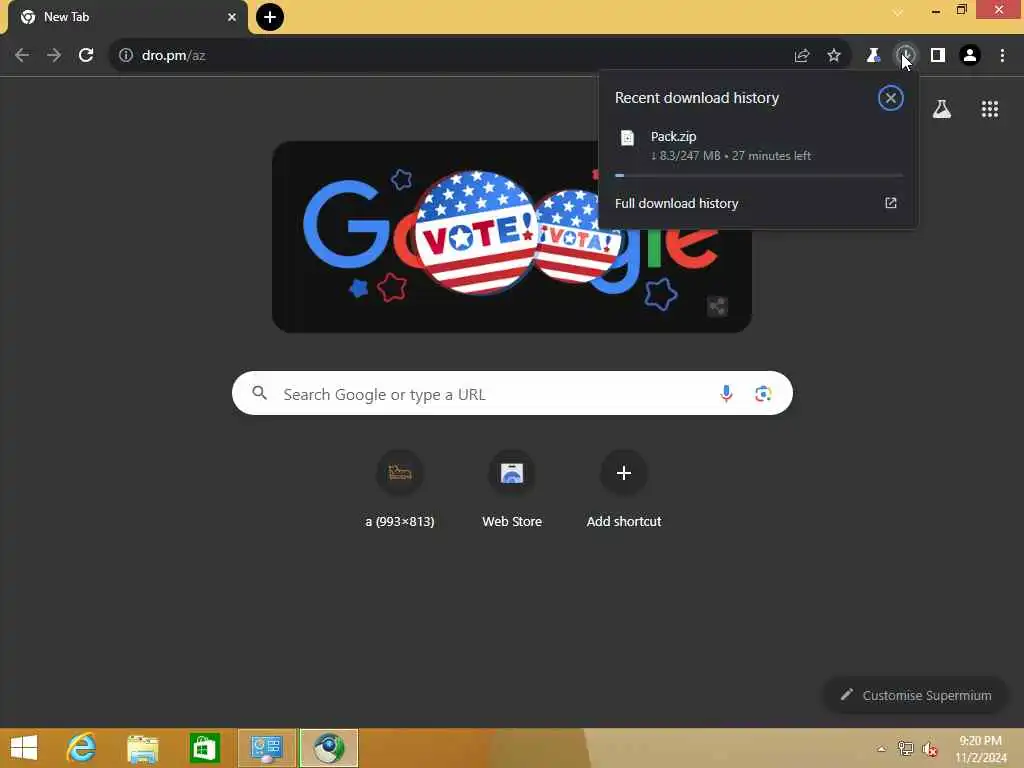Open the profile avatar menu
1024x768 pixels.
click(970, 56)
